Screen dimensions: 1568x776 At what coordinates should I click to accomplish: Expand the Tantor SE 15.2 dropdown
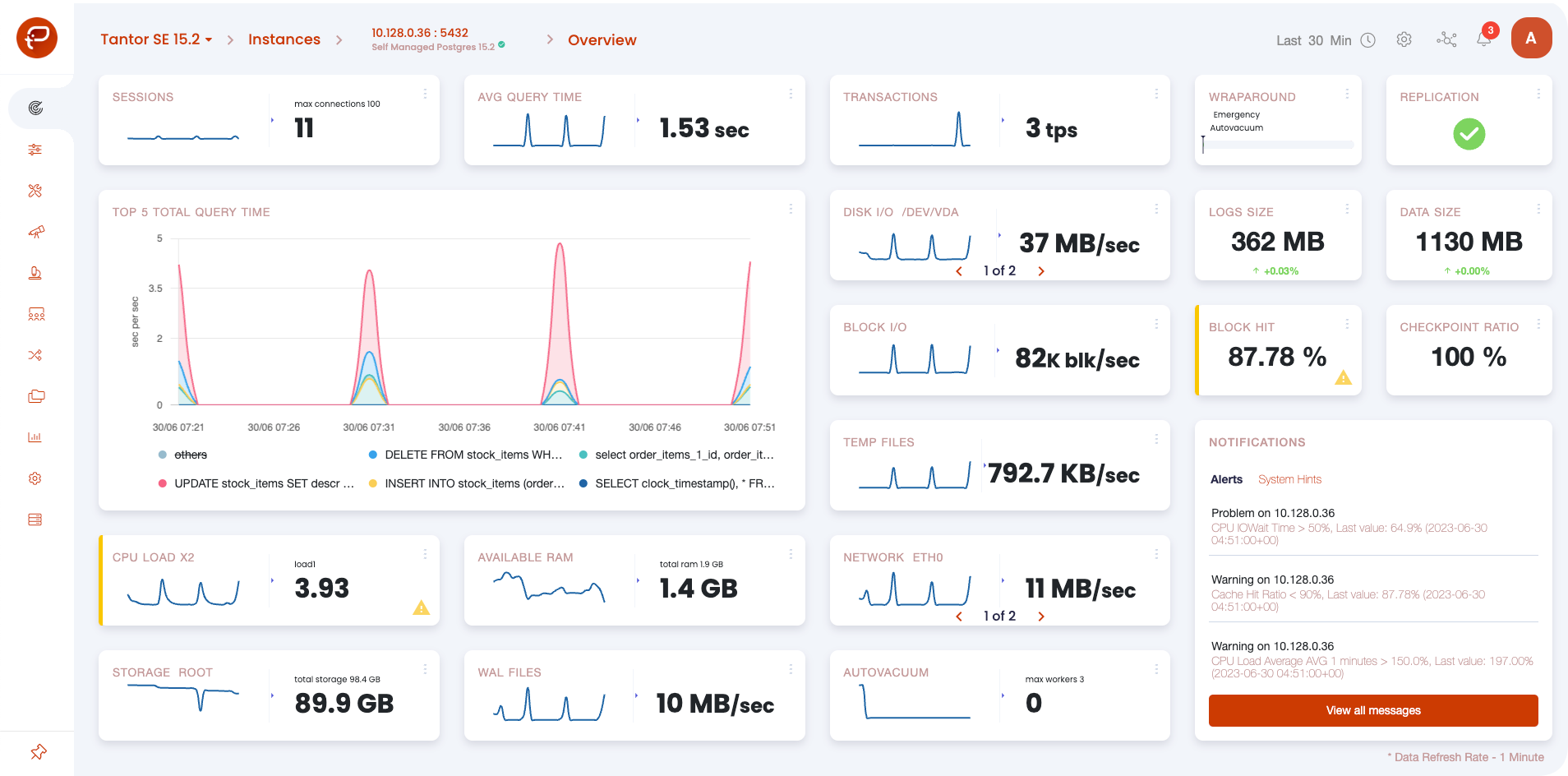(156, 39)
